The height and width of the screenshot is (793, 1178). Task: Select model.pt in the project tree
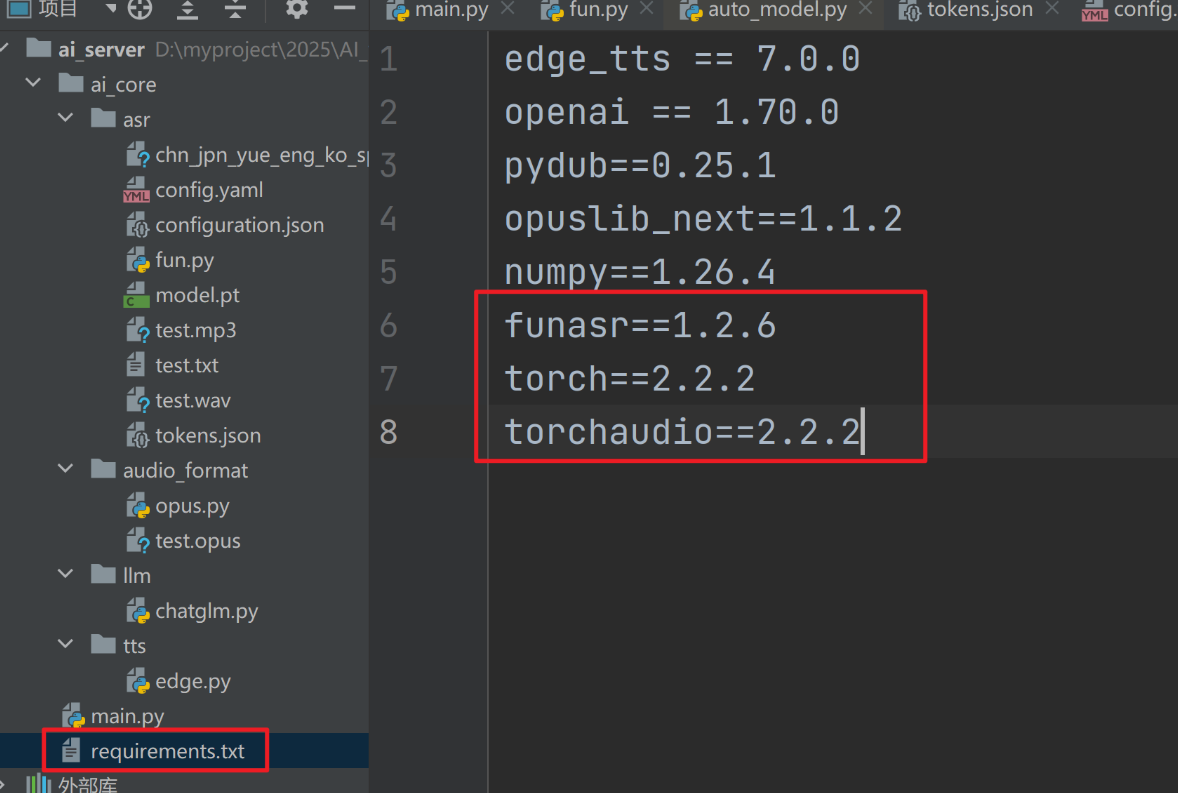(198, 295)
